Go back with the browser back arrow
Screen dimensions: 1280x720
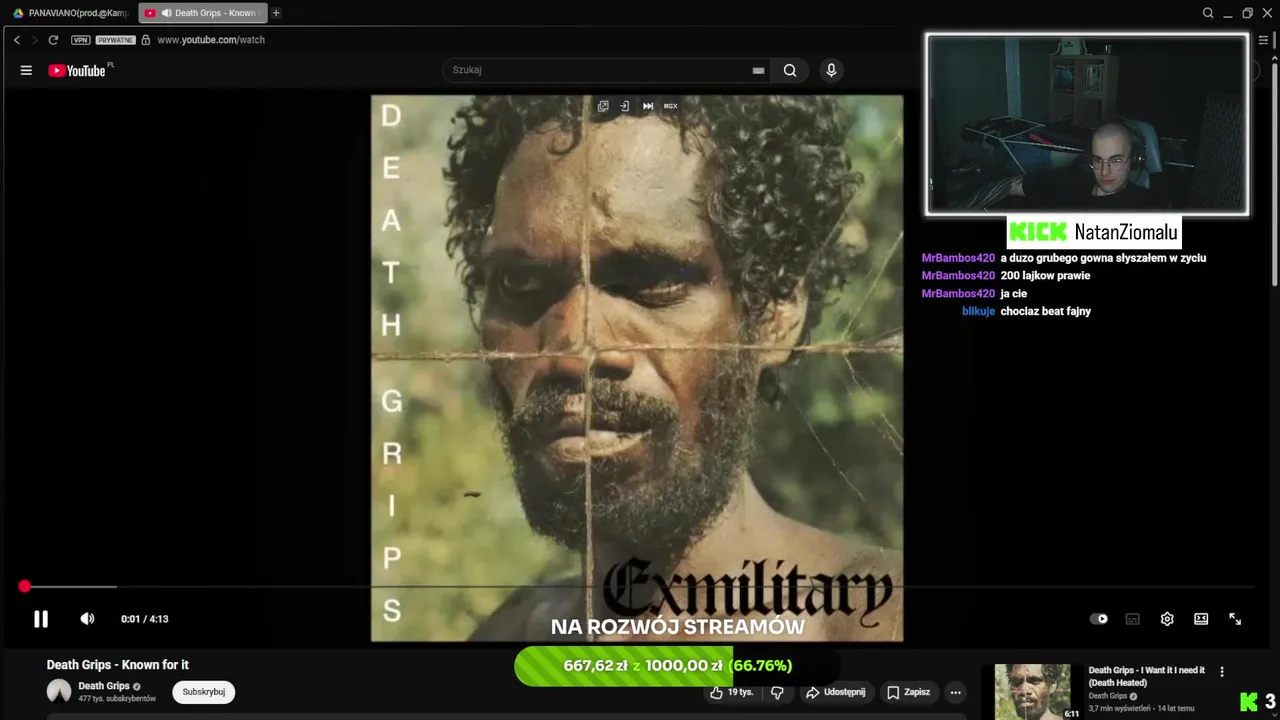click(x=17, y=40)
